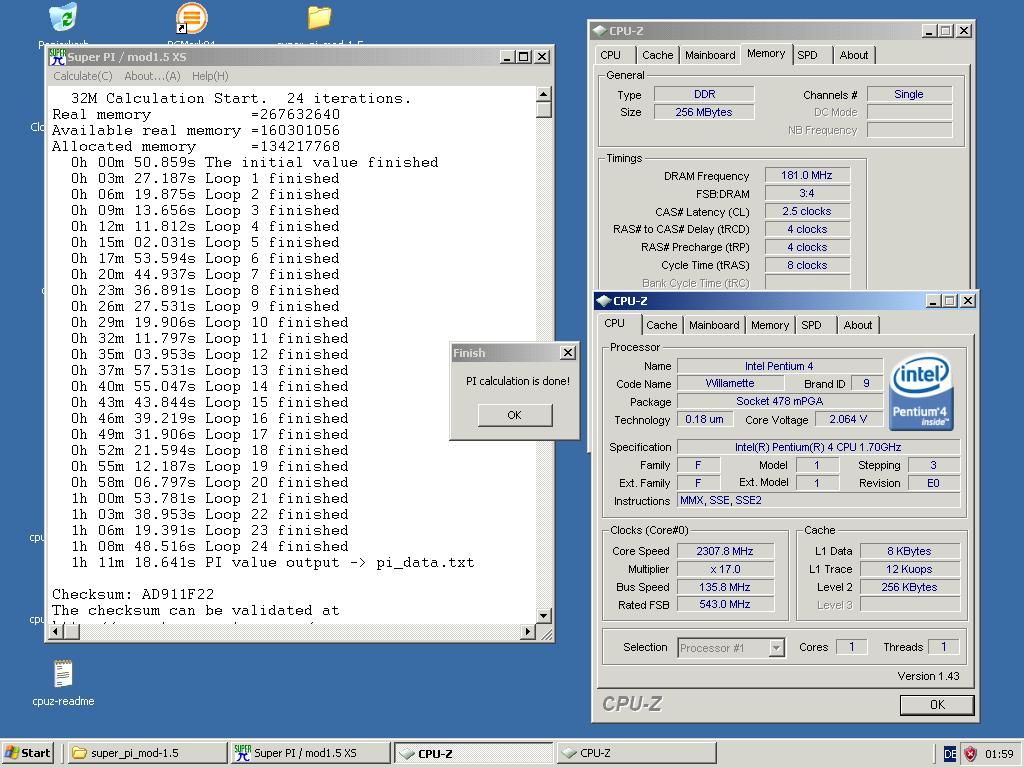The height and width of the screenshot is (768, 1024).
Task: Click the Super PI title bar icon
Action: (58, 57)
